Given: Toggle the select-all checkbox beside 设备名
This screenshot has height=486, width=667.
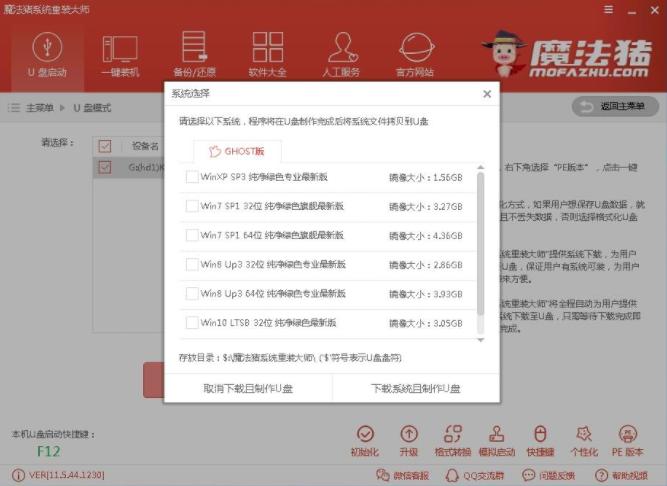Looking at the screenshot, I should 105,146.
